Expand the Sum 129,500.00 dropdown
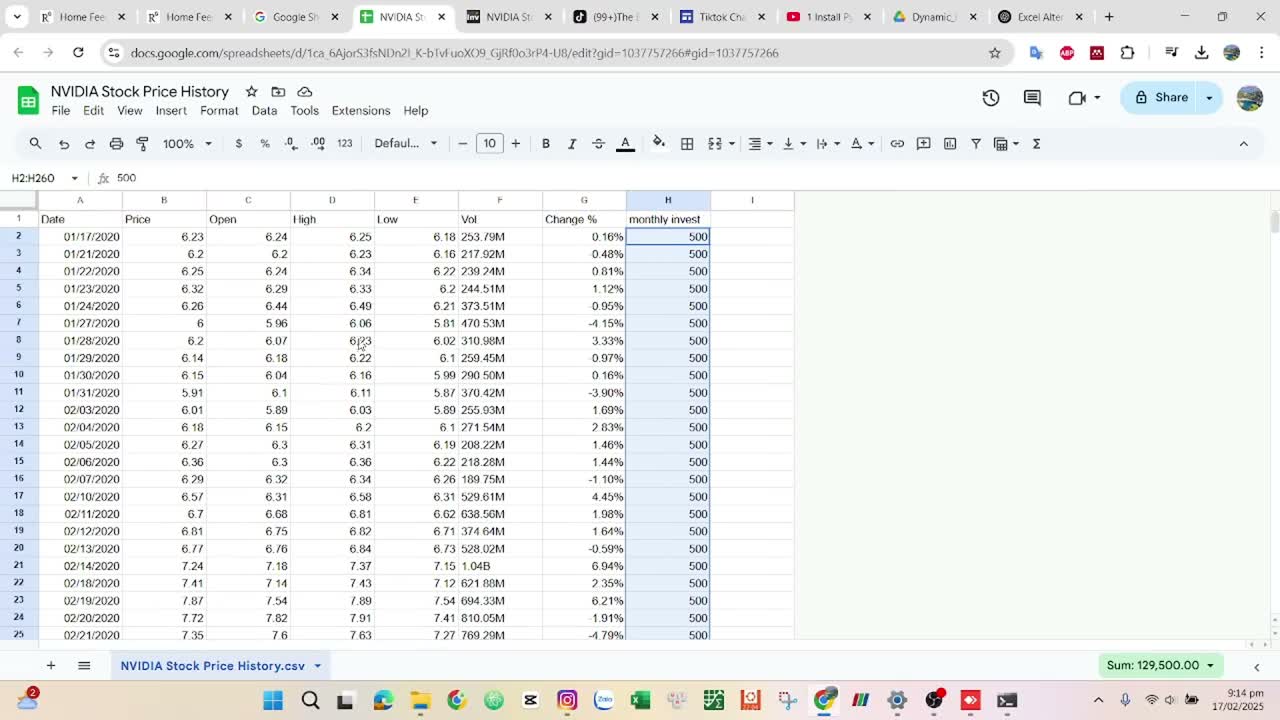This screenshot has width=1280, height=720. point(1161,665)
